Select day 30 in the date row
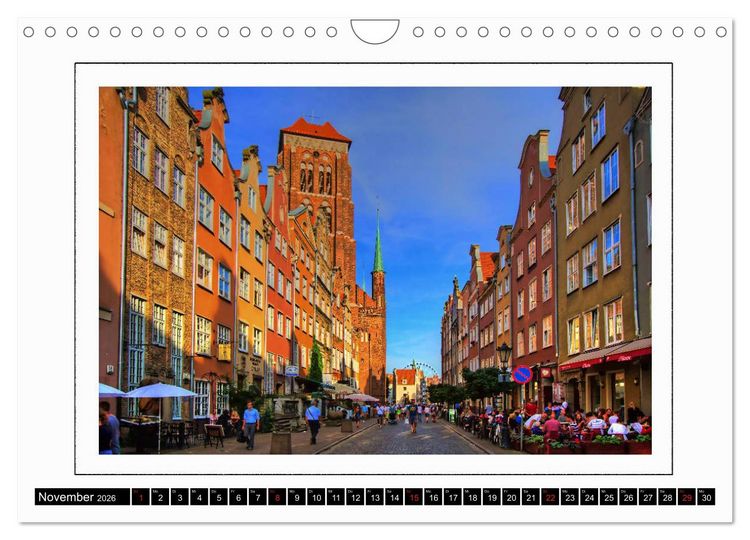Viewport: 750px width, 540px height. [x=707, y=496]
